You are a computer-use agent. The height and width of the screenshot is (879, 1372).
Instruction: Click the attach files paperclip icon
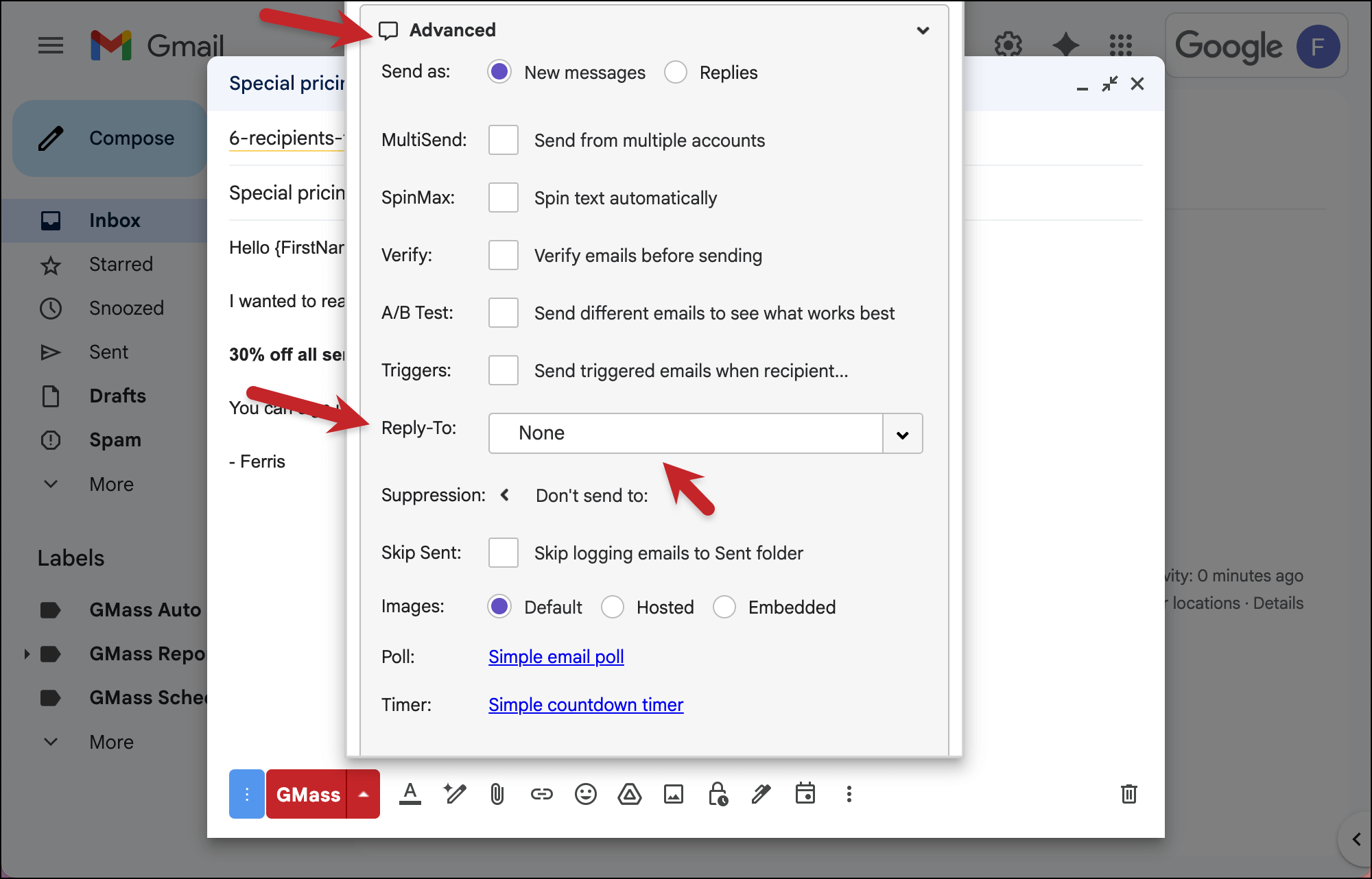(x=497, y=794)
